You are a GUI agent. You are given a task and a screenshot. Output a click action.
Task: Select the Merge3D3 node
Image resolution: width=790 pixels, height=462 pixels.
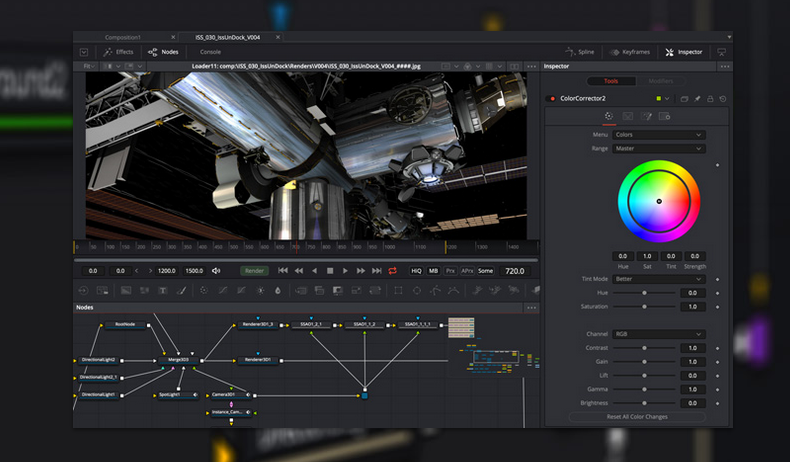[x=178, y=360]
